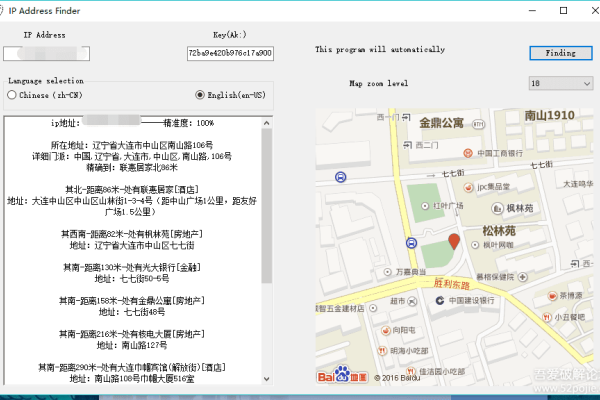
Task: Click the 金鼎公寓 map label
Action: click(x=441, y=123)
